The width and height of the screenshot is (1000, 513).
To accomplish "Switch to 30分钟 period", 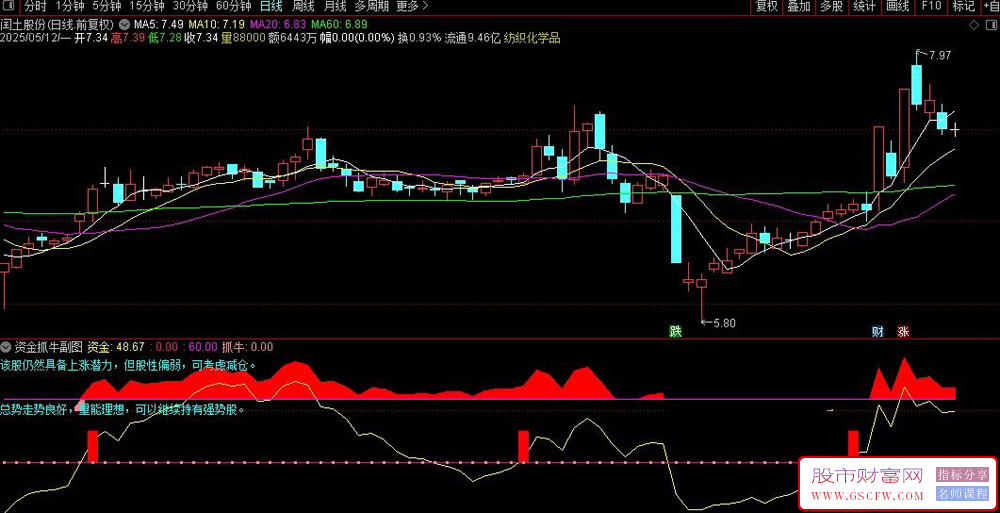I will click(x=190, y=6).
